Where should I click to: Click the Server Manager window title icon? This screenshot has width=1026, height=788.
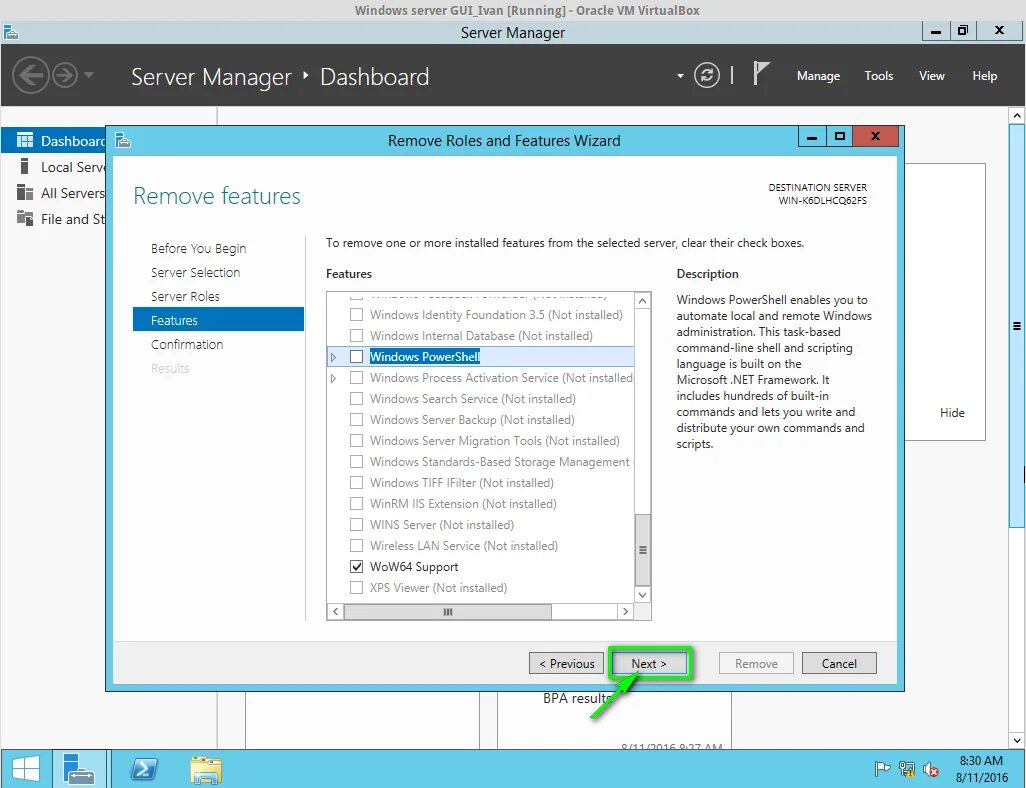(x=10, y=32)
